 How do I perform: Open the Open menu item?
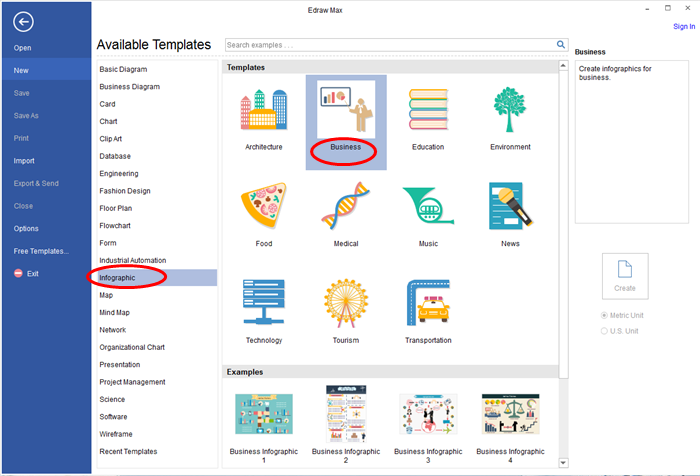22,48
